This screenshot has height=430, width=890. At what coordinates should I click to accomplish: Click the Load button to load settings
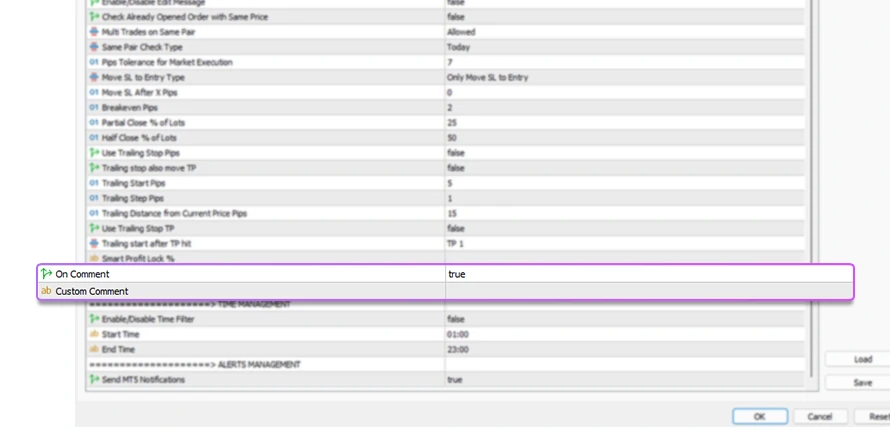tap(862, 359)
